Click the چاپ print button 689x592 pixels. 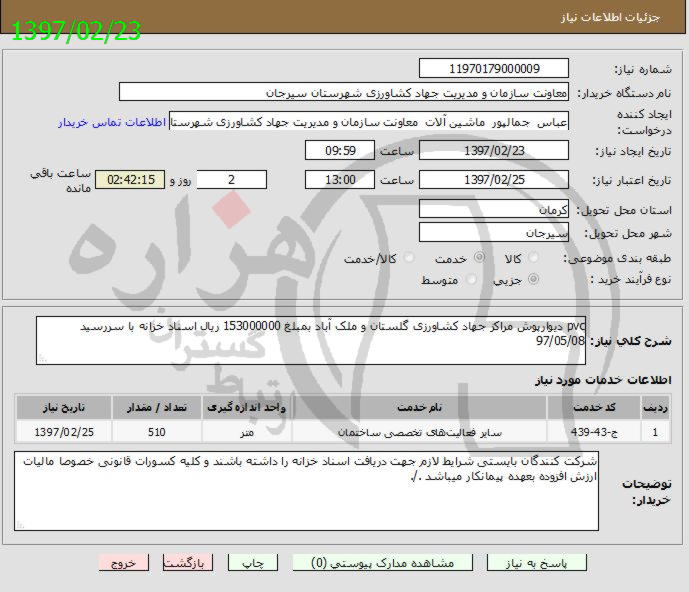[x=253, y=563]
